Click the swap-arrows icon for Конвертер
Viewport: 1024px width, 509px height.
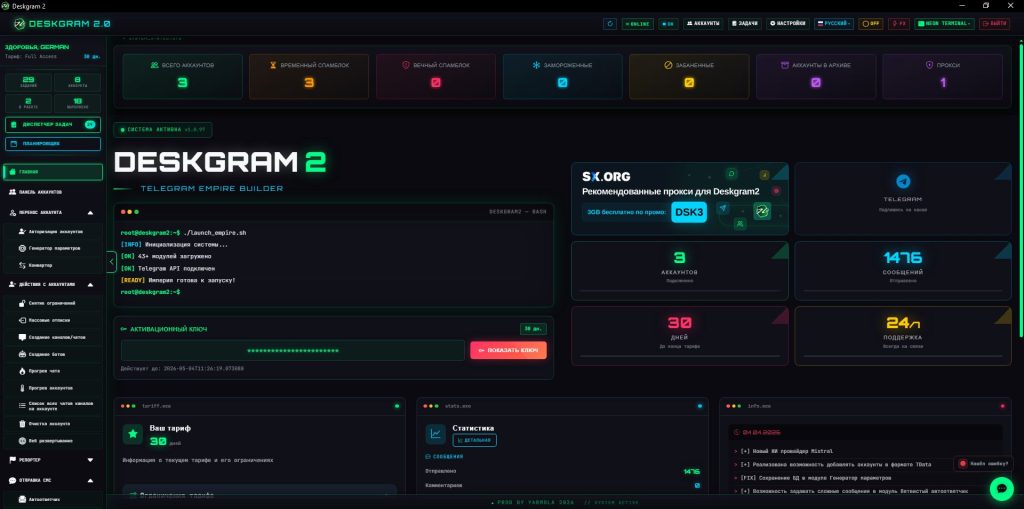pyautogui.click(x=23, y=265)
